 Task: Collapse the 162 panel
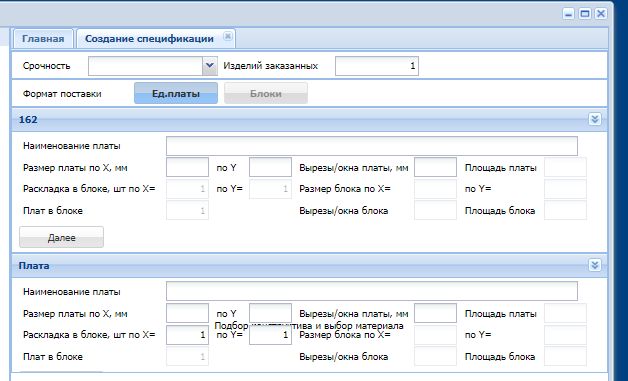[594, 119]
